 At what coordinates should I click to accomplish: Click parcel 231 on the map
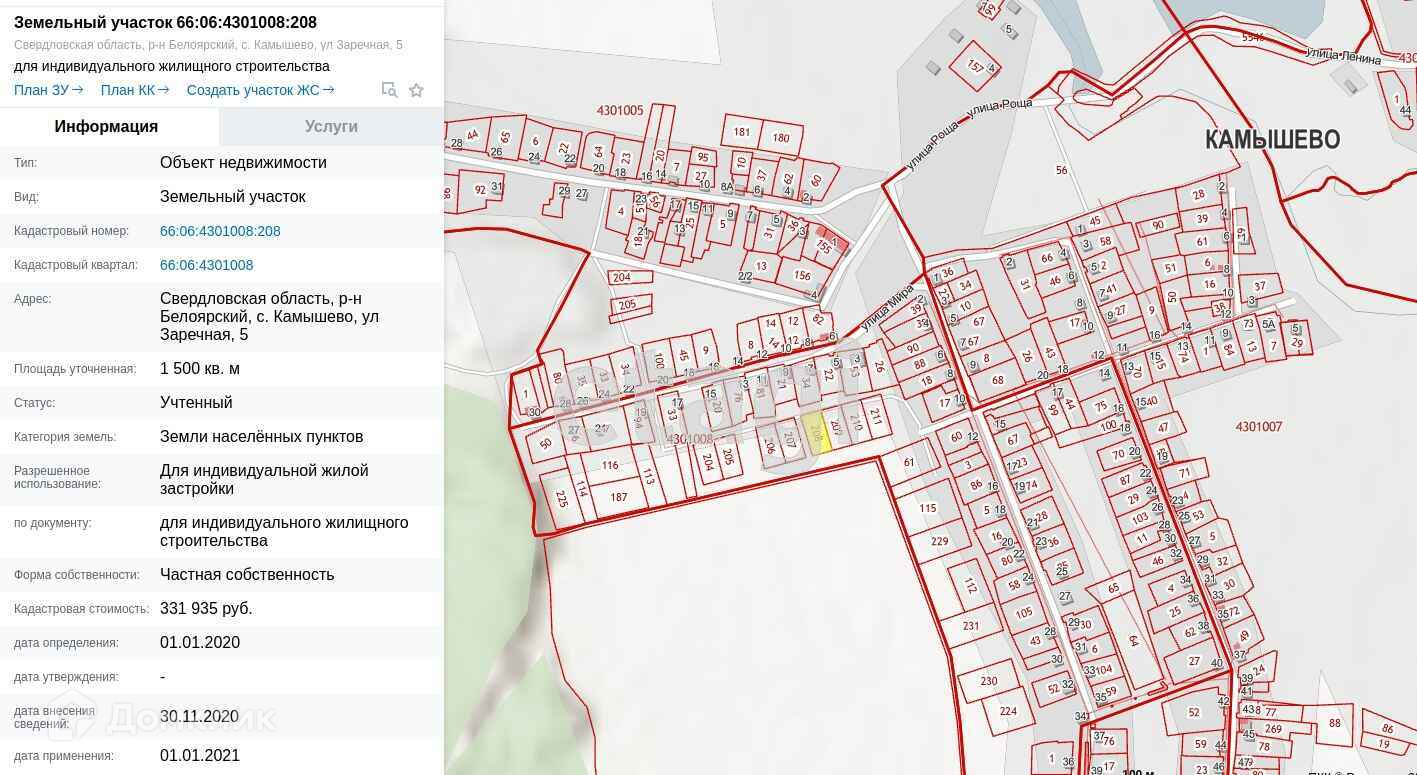[x=970, y=626]
